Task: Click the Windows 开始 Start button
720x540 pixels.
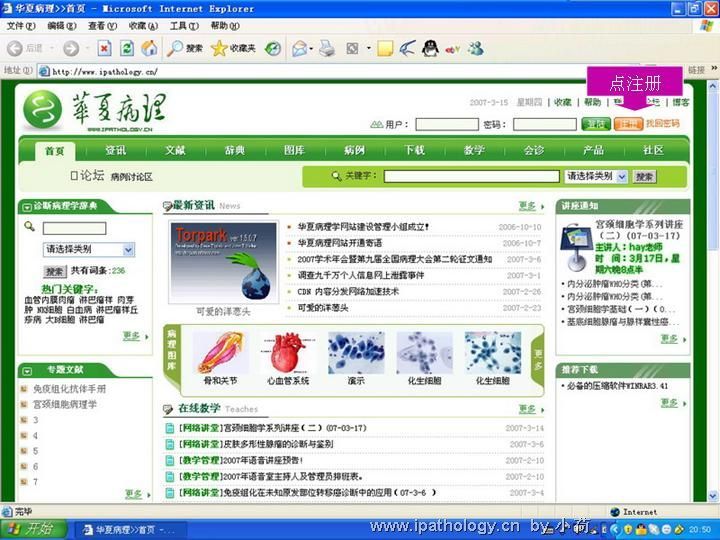Action: pos(34,529)
